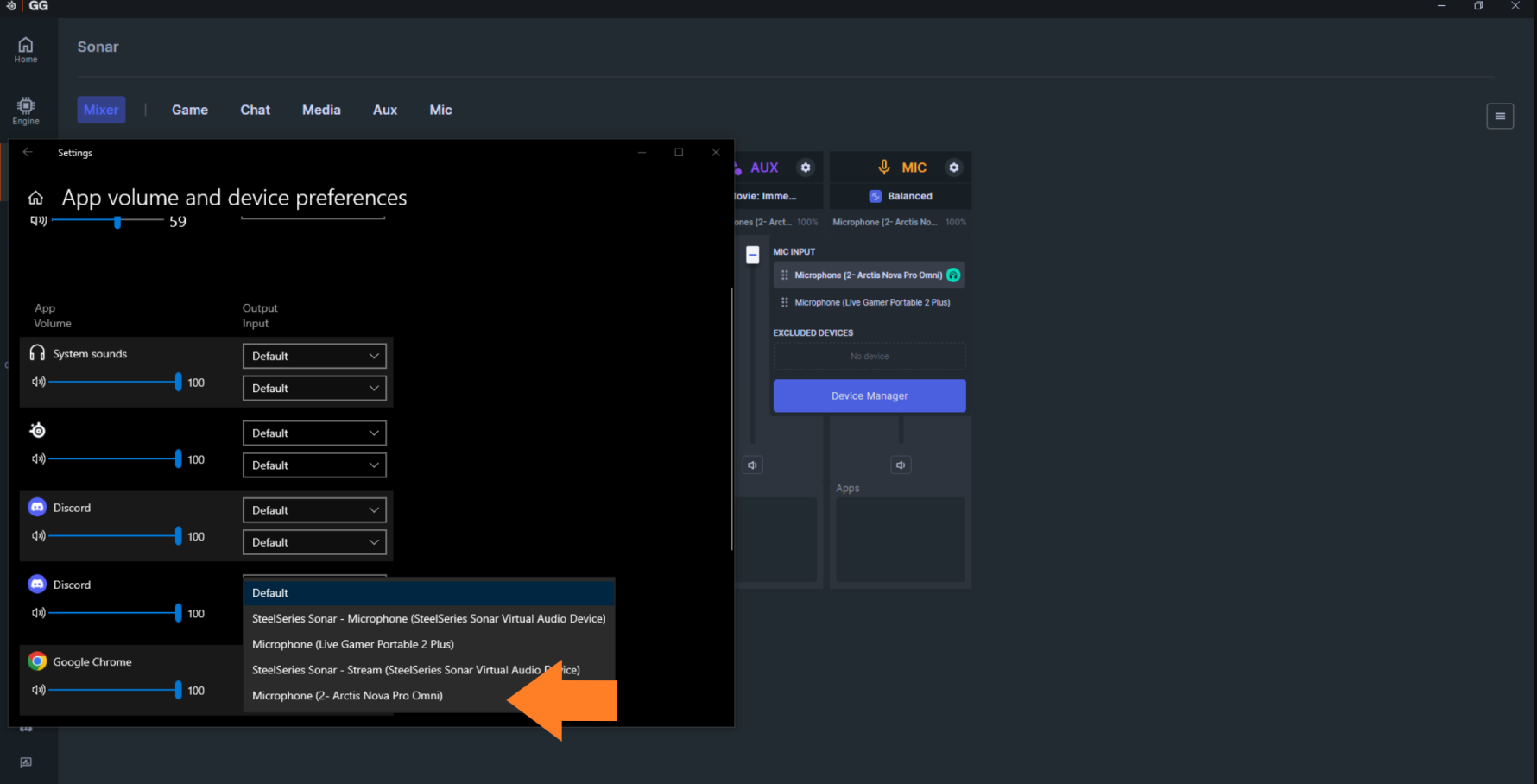
Task: Click the empty MIC Apps box
Action: point(901,540)
